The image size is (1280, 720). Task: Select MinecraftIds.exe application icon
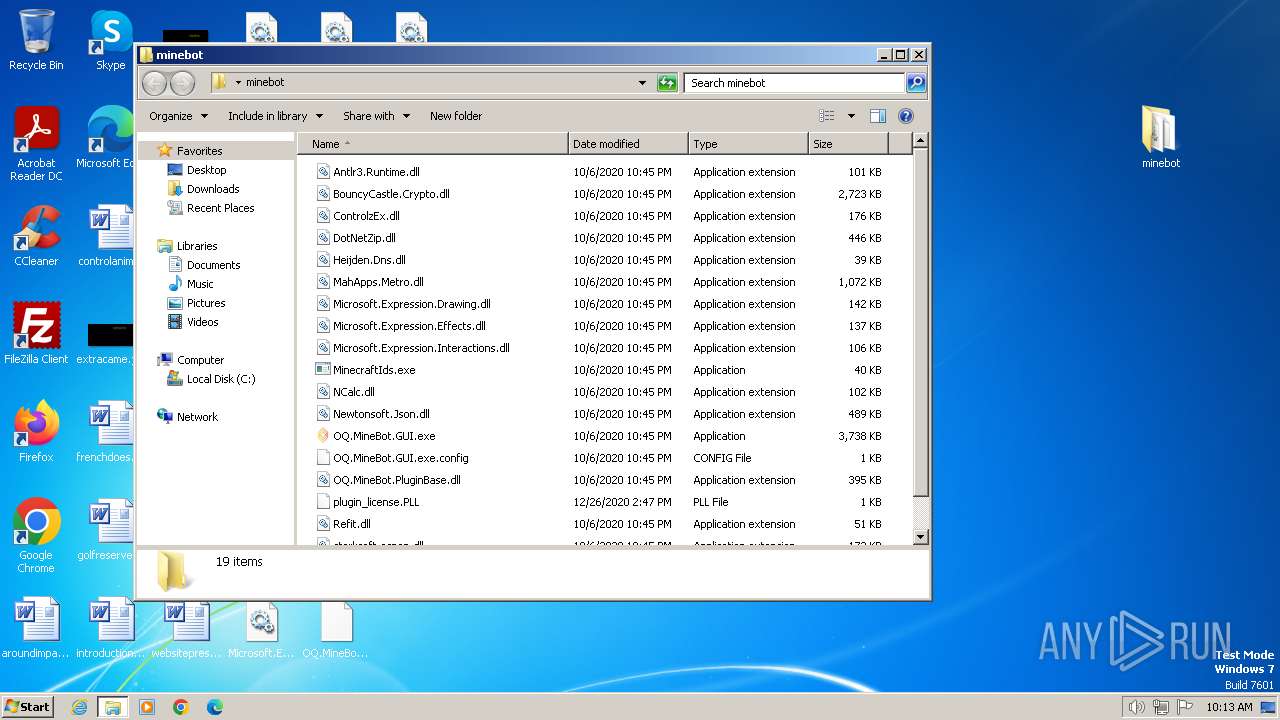[x=323, y=370]
